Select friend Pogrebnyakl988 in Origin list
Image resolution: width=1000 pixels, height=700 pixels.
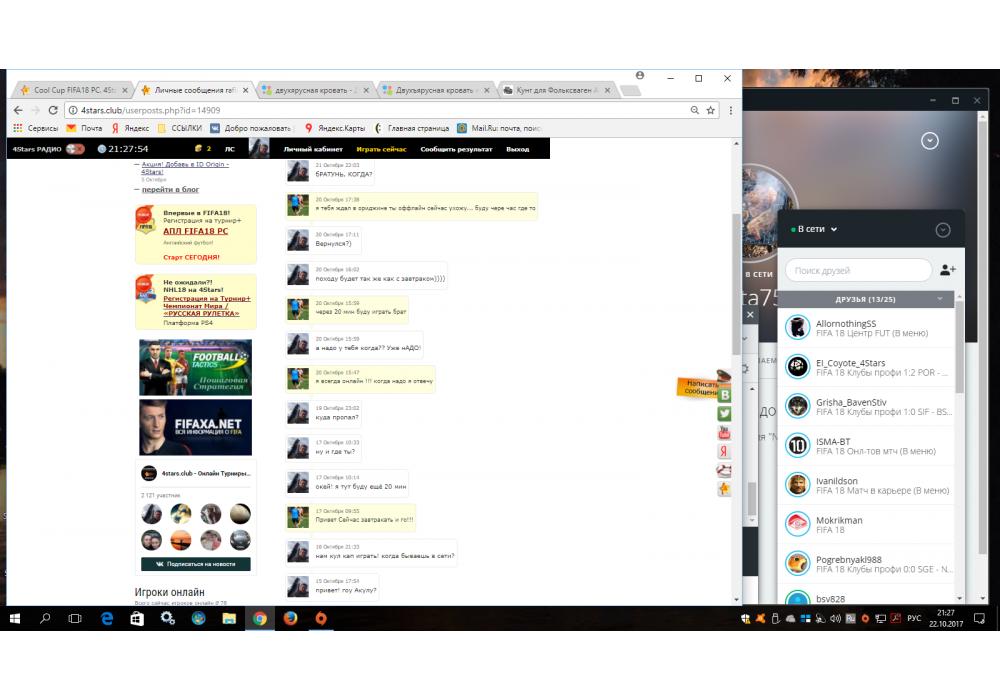click(865, 564)
